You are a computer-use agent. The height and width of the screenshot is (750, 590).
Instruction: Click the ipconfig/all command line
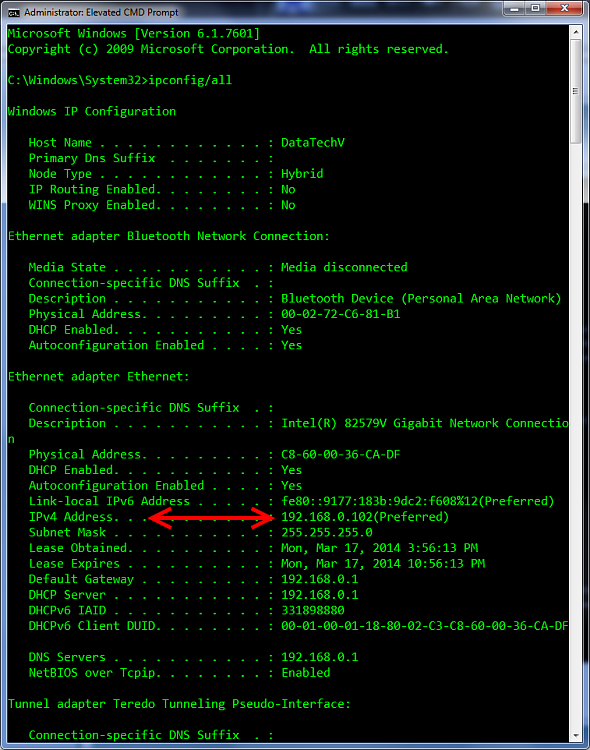pos(120,80)
